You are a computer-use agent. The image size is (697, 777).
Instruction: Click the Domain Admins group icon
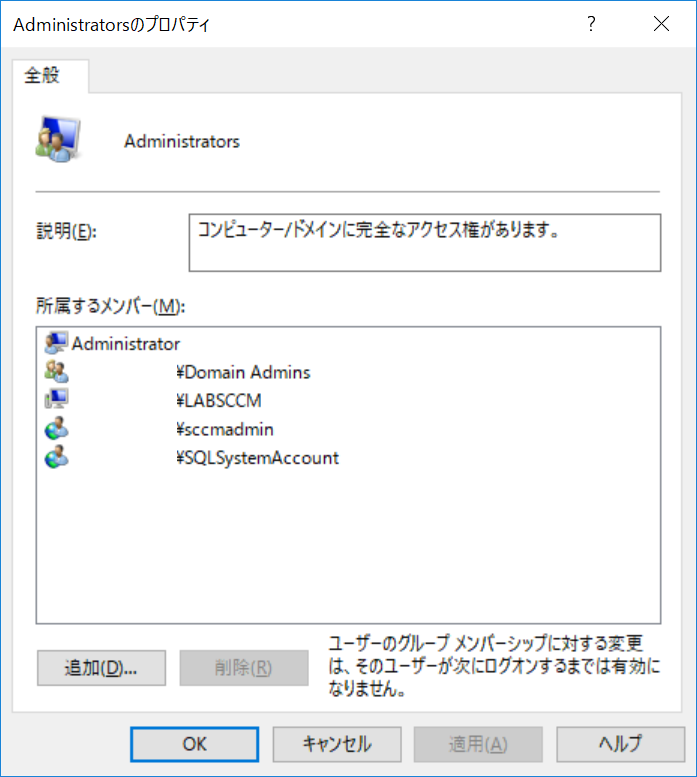(56, 372)
